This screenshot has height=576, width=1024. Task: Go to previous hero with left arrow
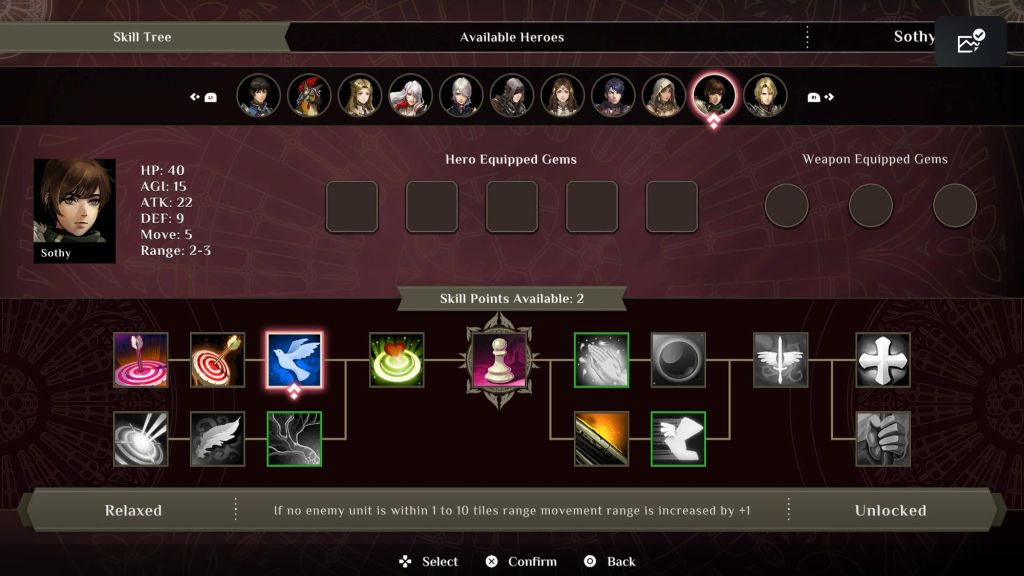tap(203, 97)
